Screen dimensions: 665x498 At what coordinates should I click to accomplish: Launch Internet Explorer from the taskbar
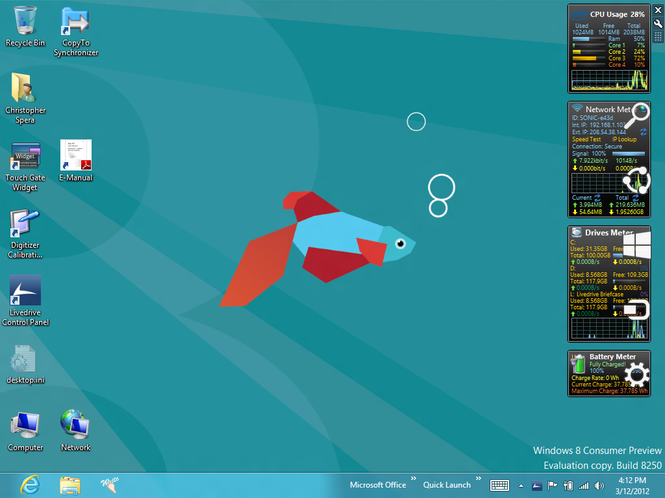(30, 485)
